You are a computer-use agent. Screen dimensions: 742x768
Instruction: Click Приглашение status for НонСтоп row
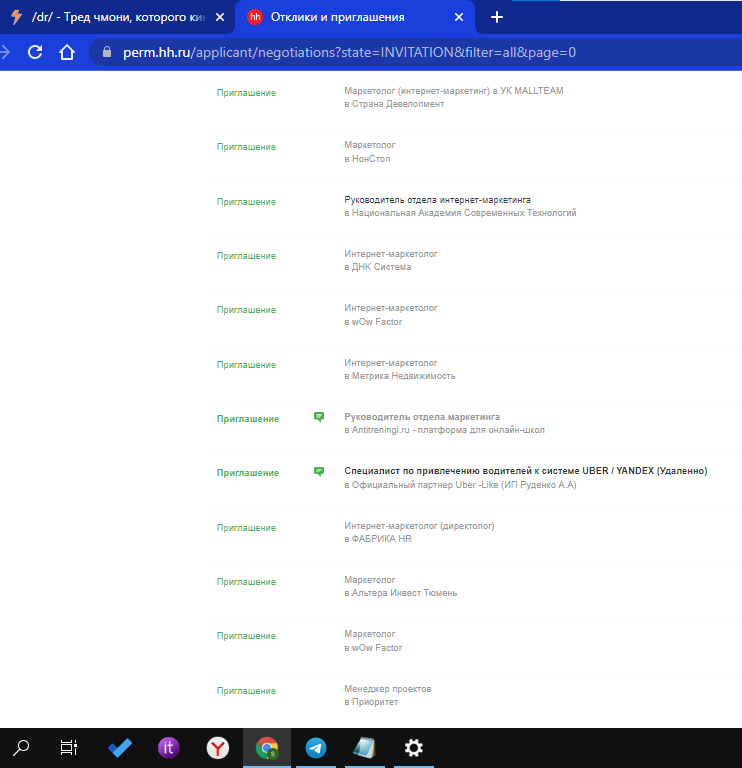click(246, 147)
